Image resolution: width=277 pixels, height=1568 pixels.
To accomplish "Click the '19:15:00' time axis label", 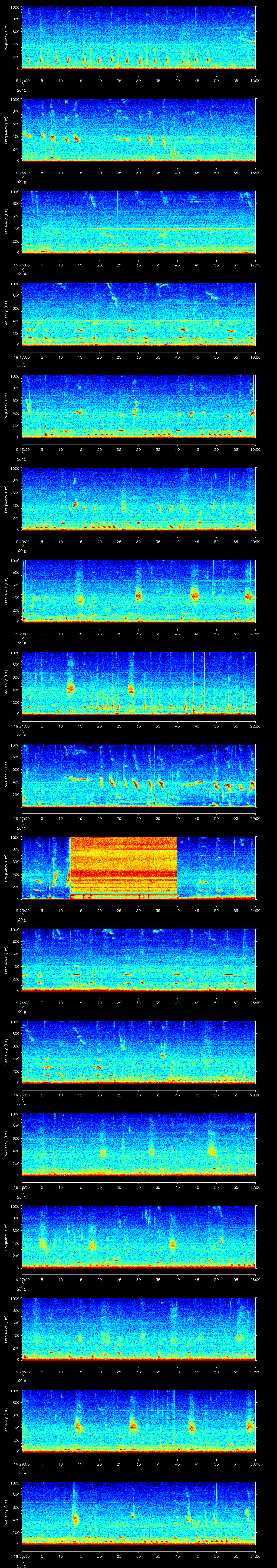I will 21,173.
